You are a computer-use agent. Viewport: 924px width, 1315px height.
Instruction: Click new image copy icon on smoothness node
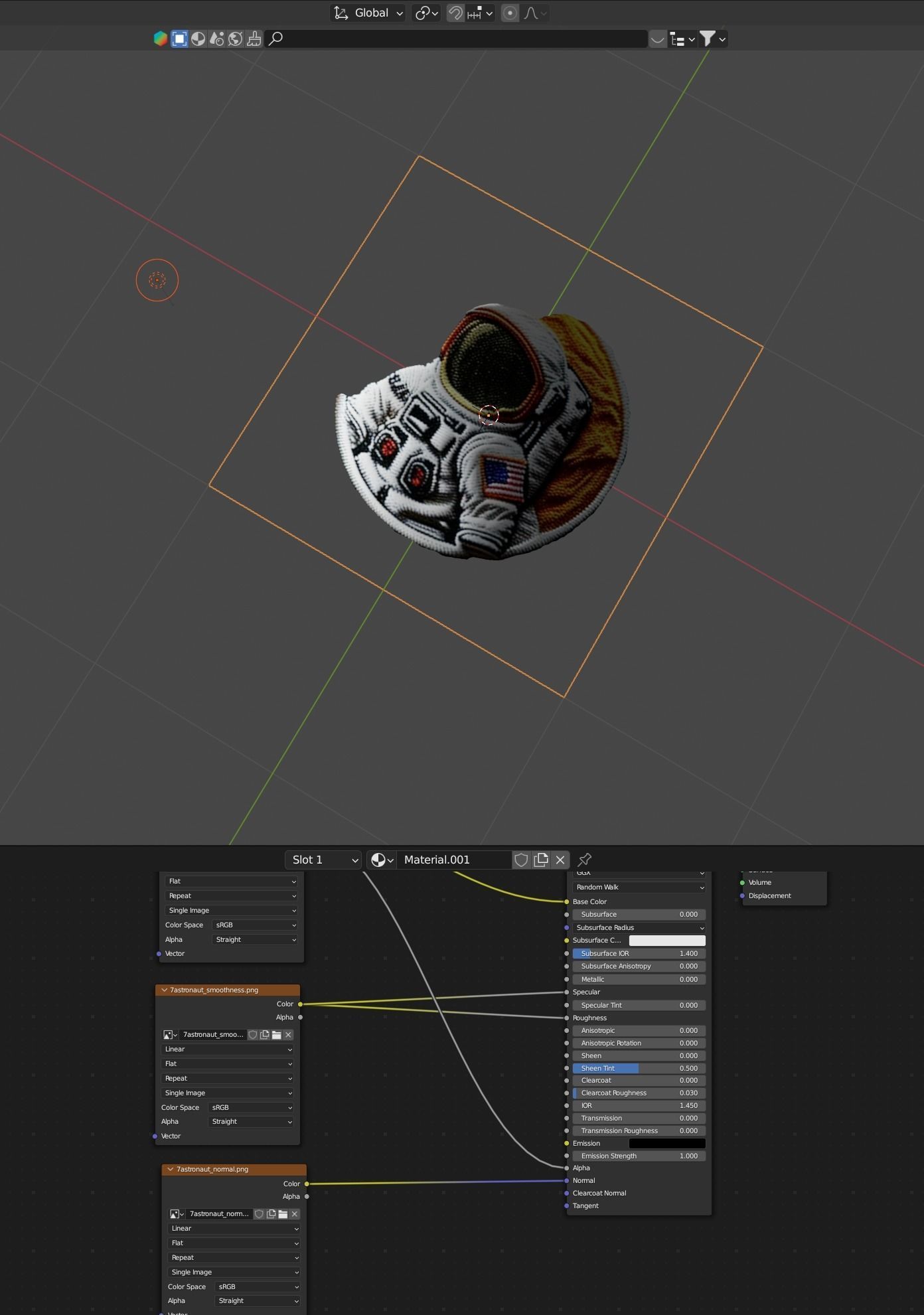pos(264,1034)
